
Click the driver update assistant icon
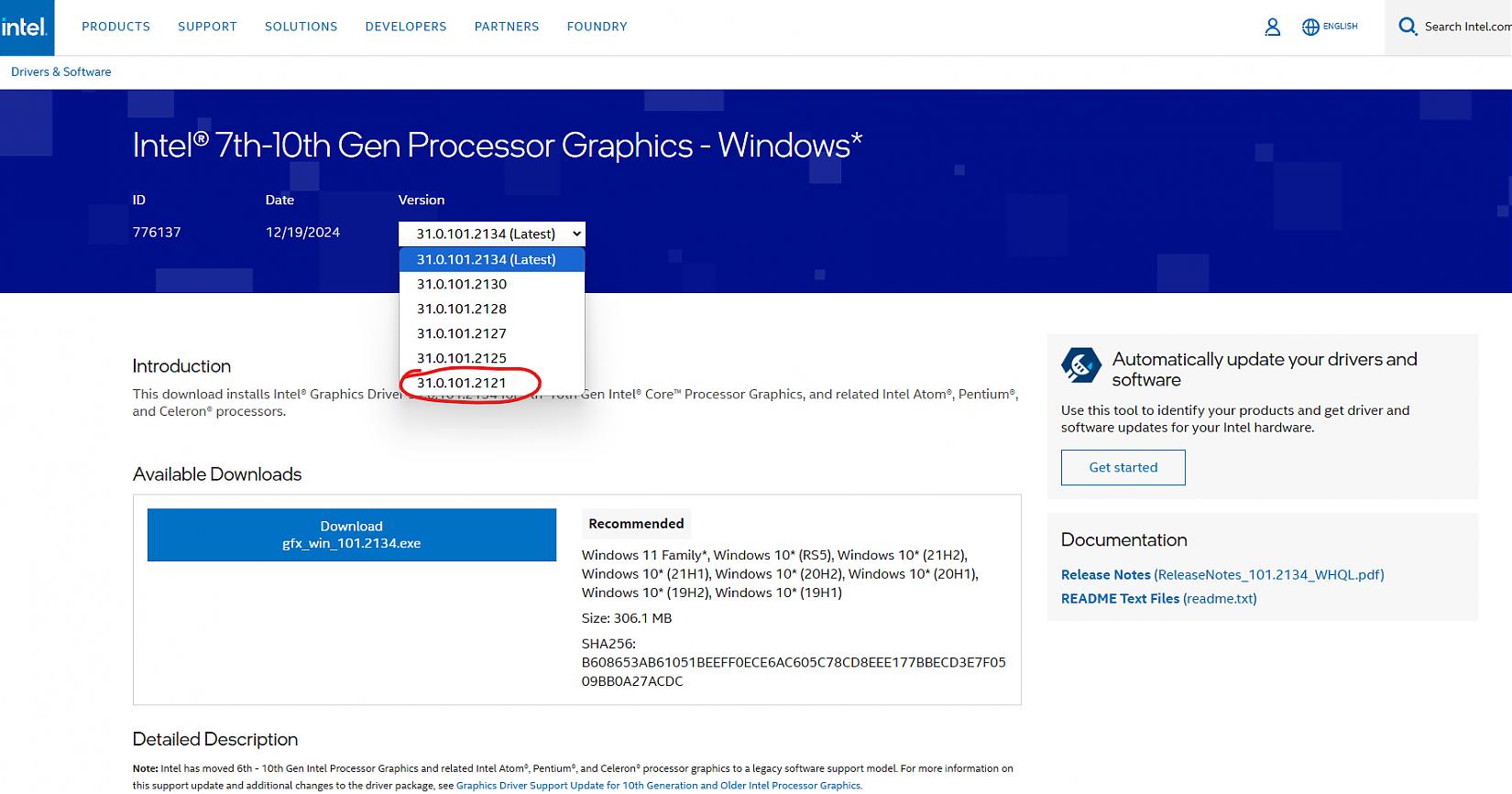click(1081, 364)
